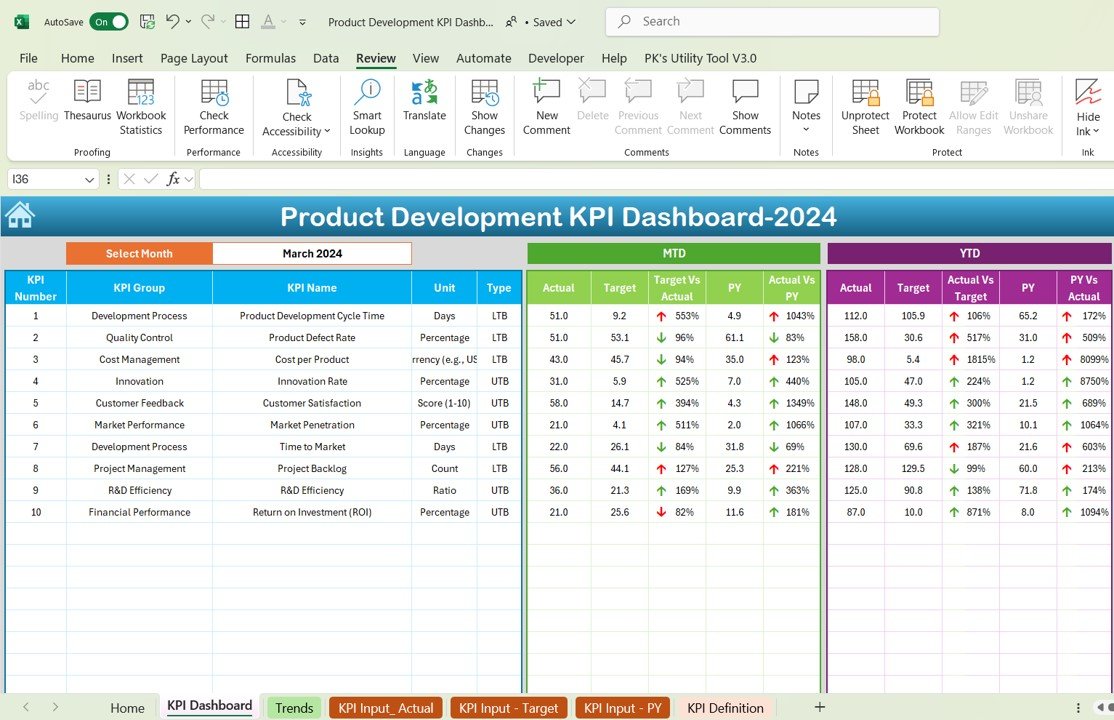The image size is (1114, 720).
Task: Run Check Performance
Action: pyautogui.click(x=214, y=106)
